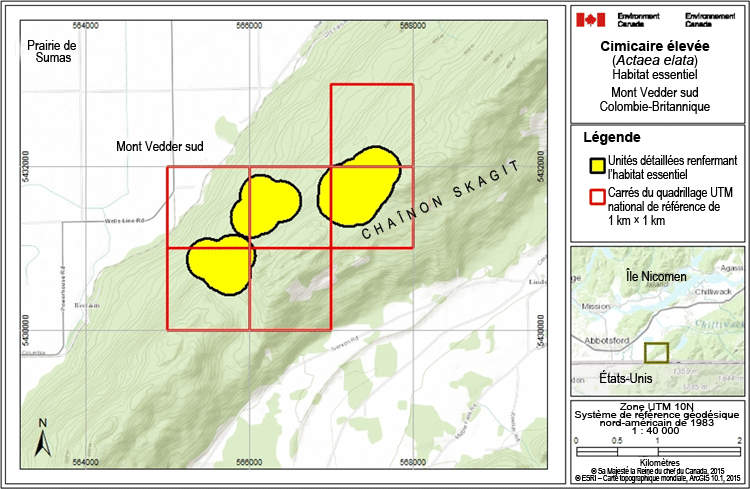Click the "Mont Vedder sud" label on the map
The width and height of the screenshot is (750, 489).
click(160, 146)
